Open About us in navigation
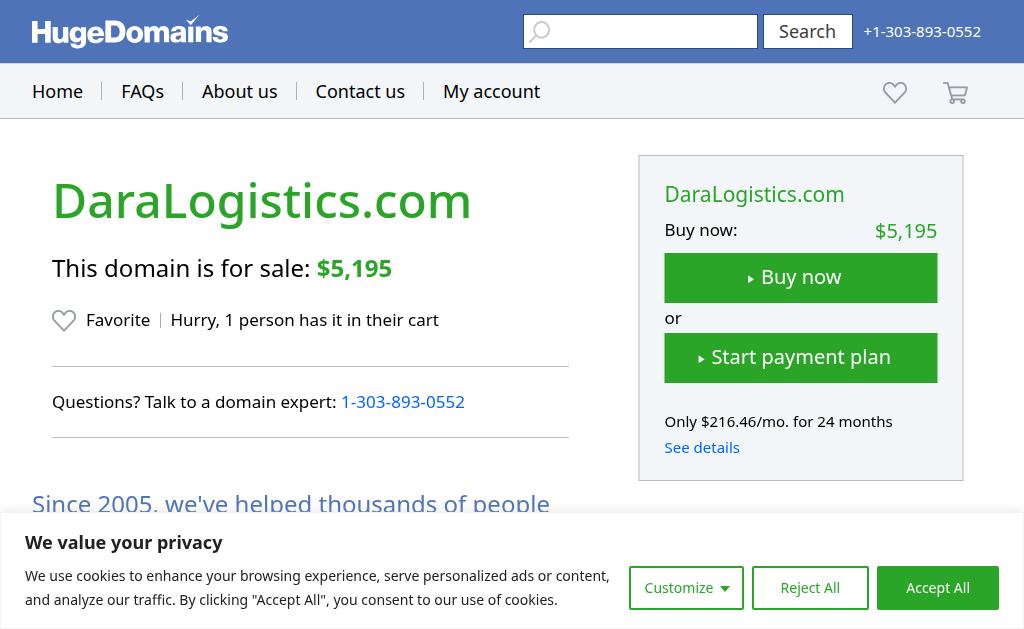 pyautogui.click(x=240, y=91)
